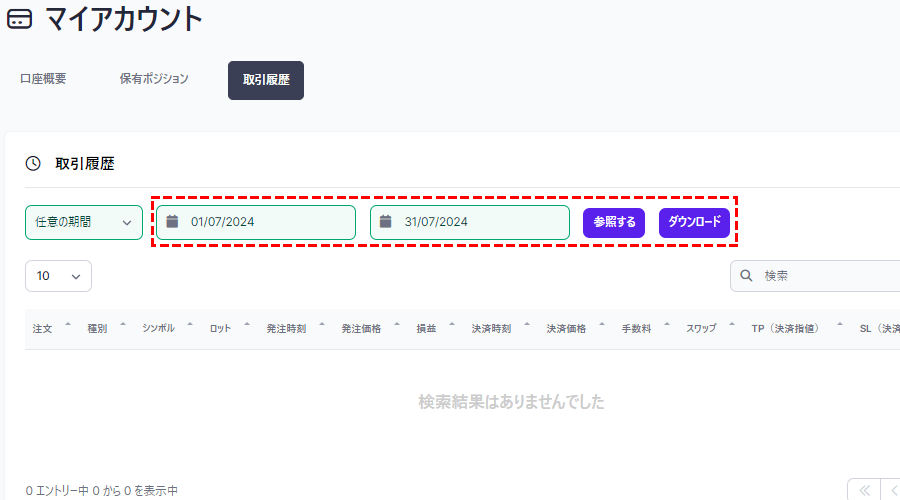Open the 10 entries-per-page dropdown

tap(58, 276)
